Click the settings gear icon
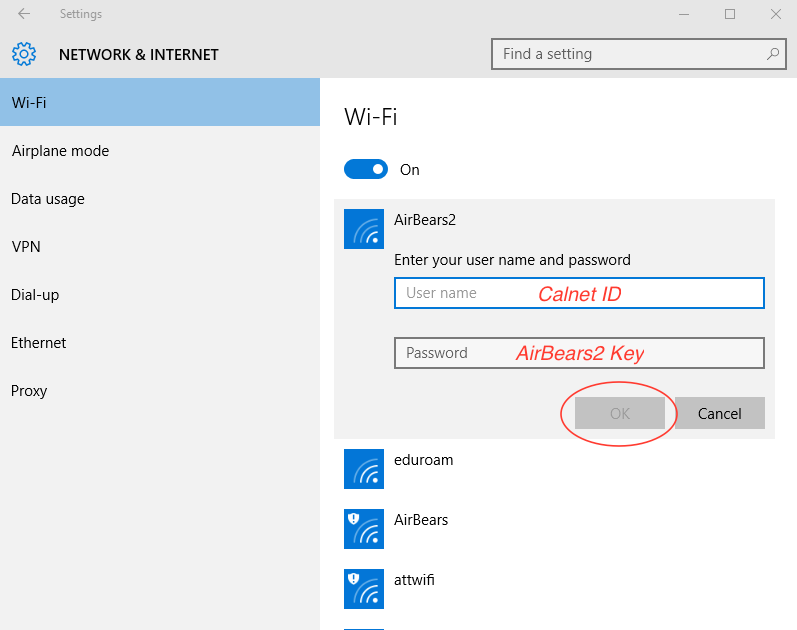 click(x=24, y=54)
